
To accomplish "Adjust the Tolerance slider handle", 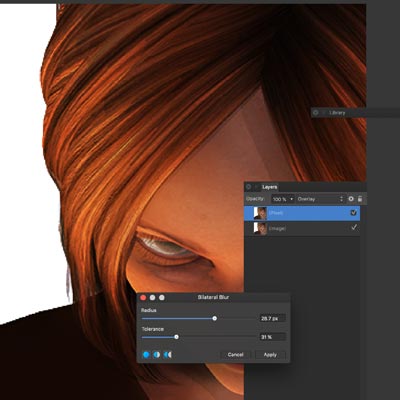I will tap(176, 337).
